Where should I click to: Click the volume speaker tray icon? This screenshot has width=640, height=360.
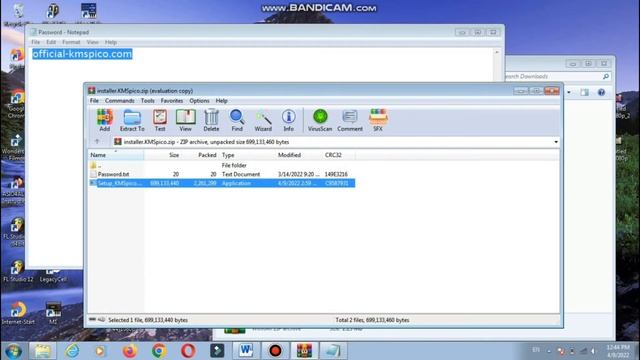pos(594,351)
